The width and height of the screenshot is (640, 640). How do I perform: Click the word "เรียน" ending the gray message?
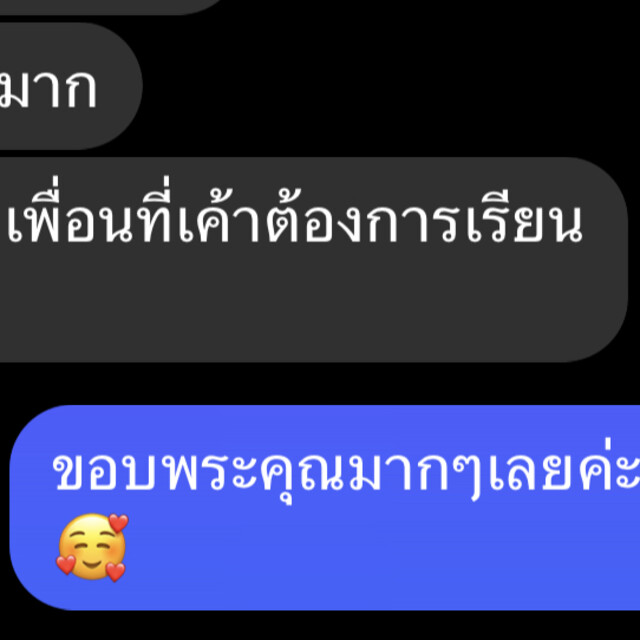pos(526,216)
